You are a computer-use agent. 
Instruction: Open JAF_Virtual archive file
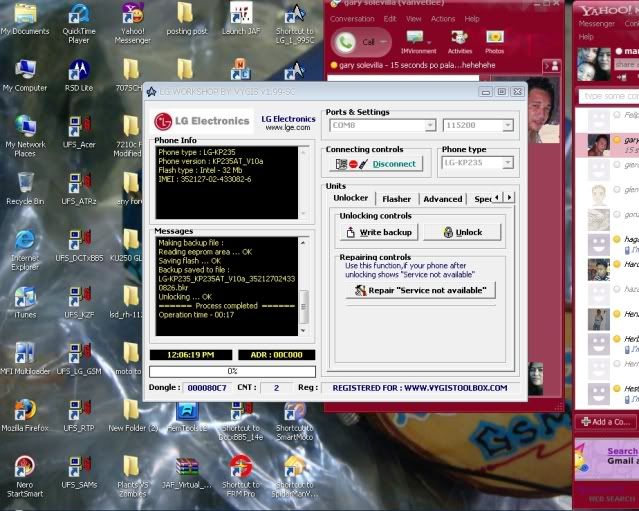pos(187,472)
